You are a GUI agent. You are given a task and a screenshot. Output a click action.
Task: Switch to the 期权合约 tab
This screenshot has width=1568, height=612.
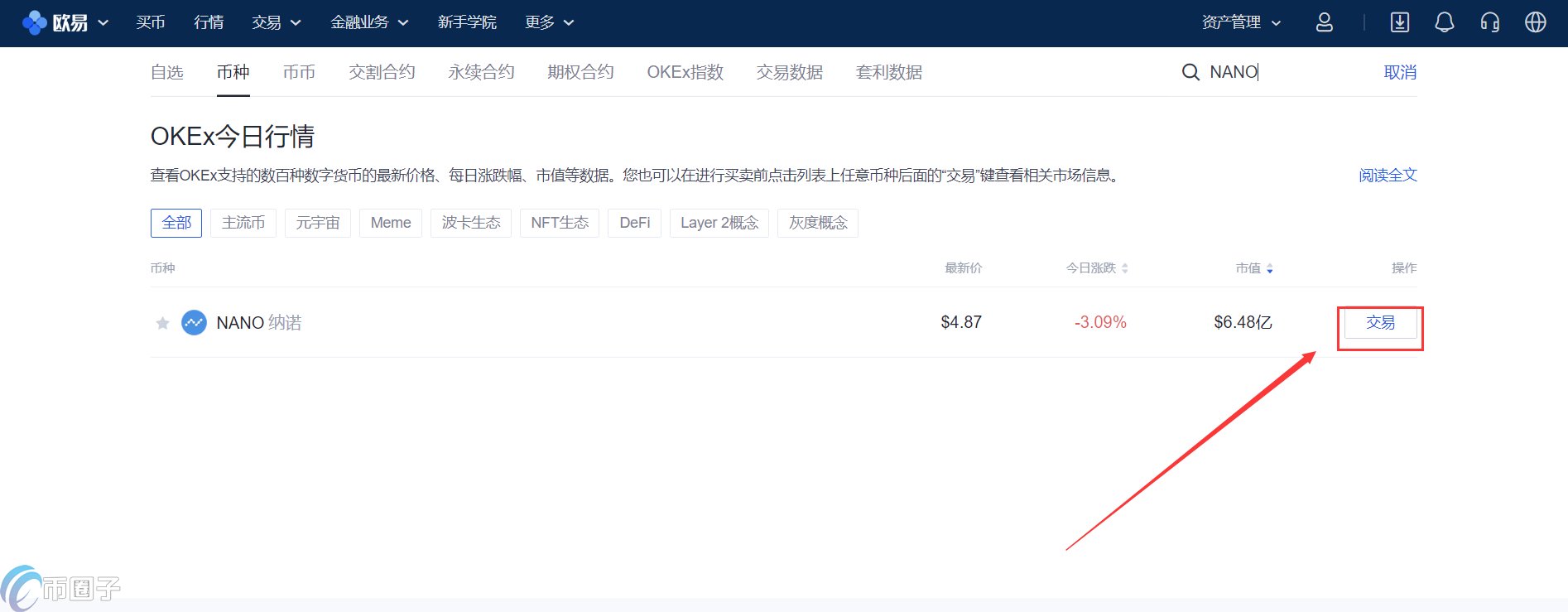[581, 72]
